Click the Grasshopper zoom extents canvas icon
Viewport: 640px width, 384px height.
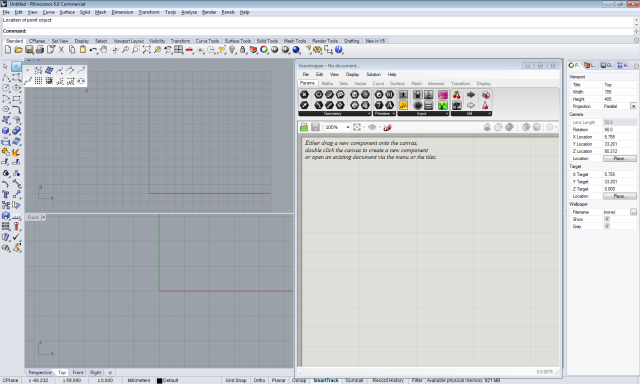[x=357, y=127]
